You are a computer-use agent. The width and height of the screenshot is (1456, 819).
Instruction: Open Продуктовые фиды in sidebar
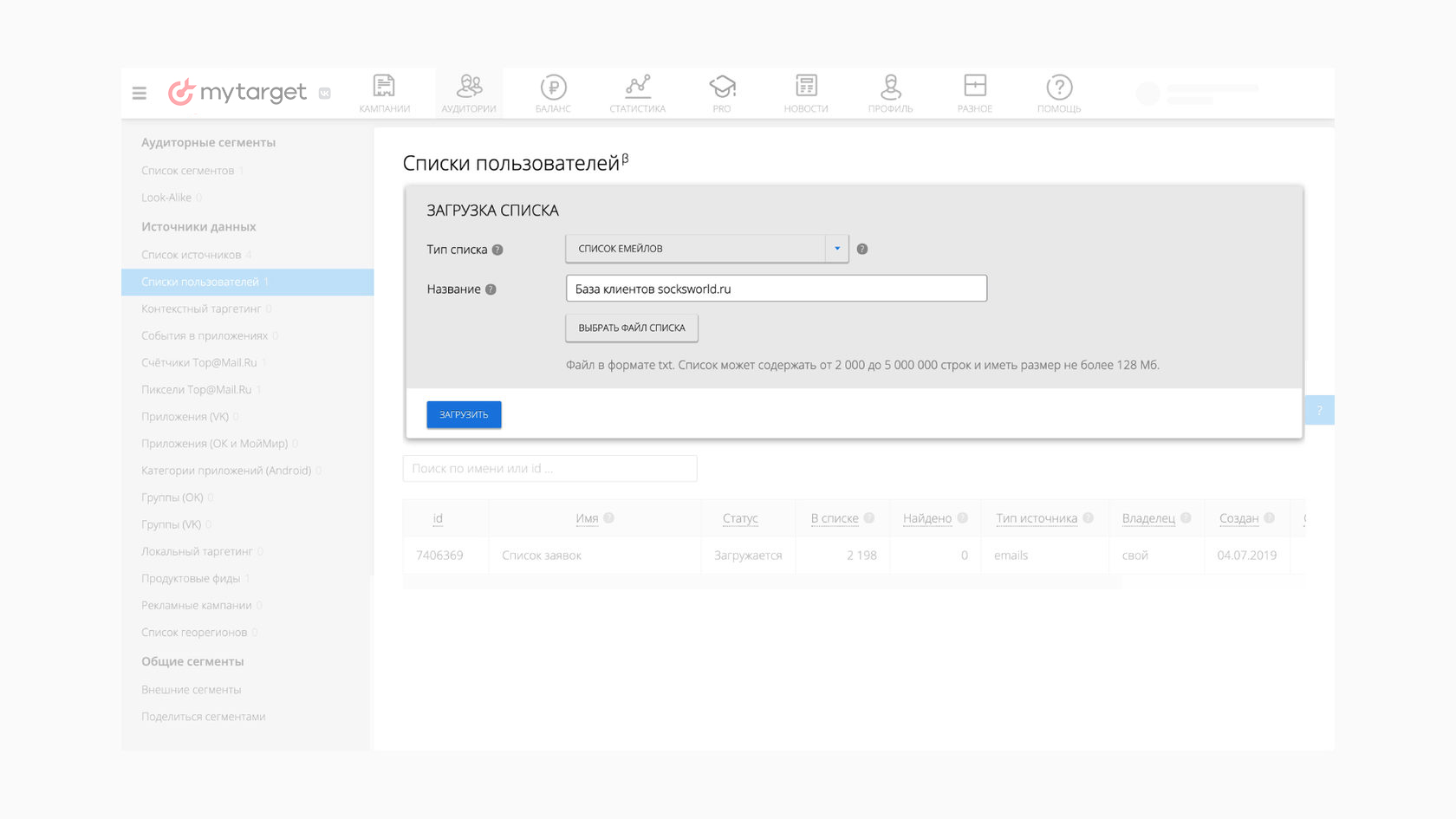(x=191, y=578)
